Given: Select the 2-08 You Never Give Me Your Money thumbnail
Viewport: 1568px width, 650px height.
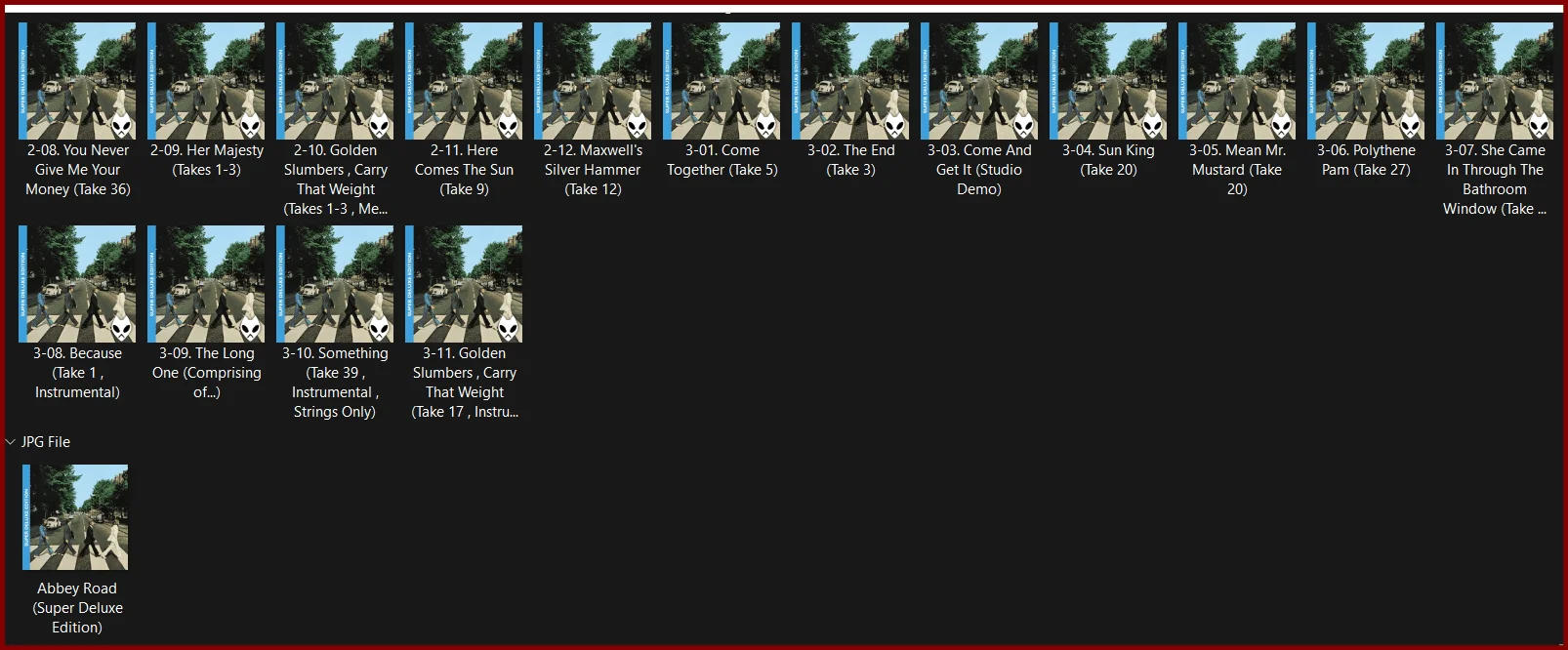Looking at the screenshot, I should point(77,81).
